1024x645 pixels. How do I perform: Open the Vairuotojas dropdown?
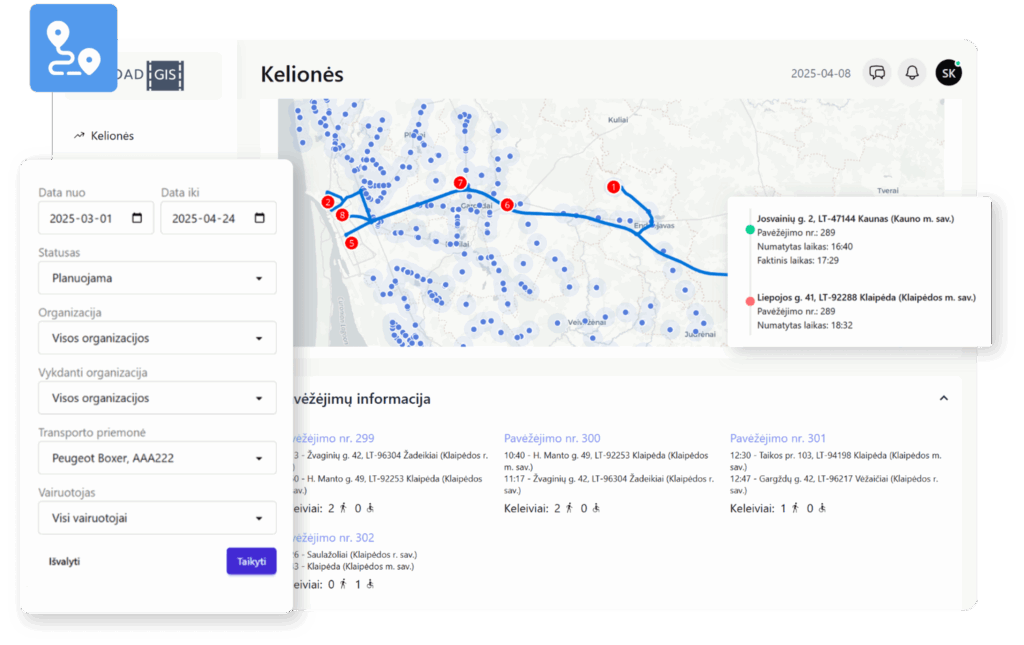tap(157, 518)
